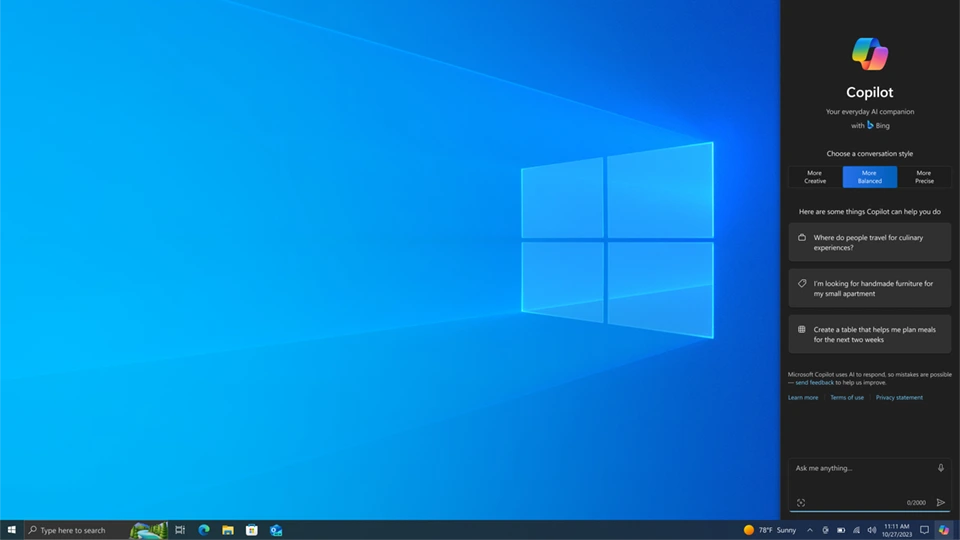
Task: Click the table grid icon on the meal suggestion
Action: coord(801,329)
